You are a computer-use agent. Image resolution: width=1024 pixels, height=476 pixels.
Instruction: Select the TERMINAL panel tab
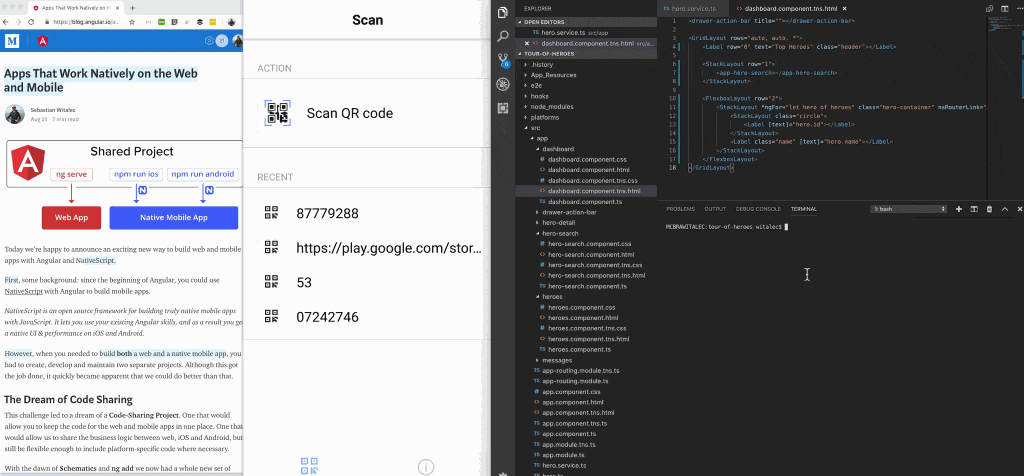803,209
